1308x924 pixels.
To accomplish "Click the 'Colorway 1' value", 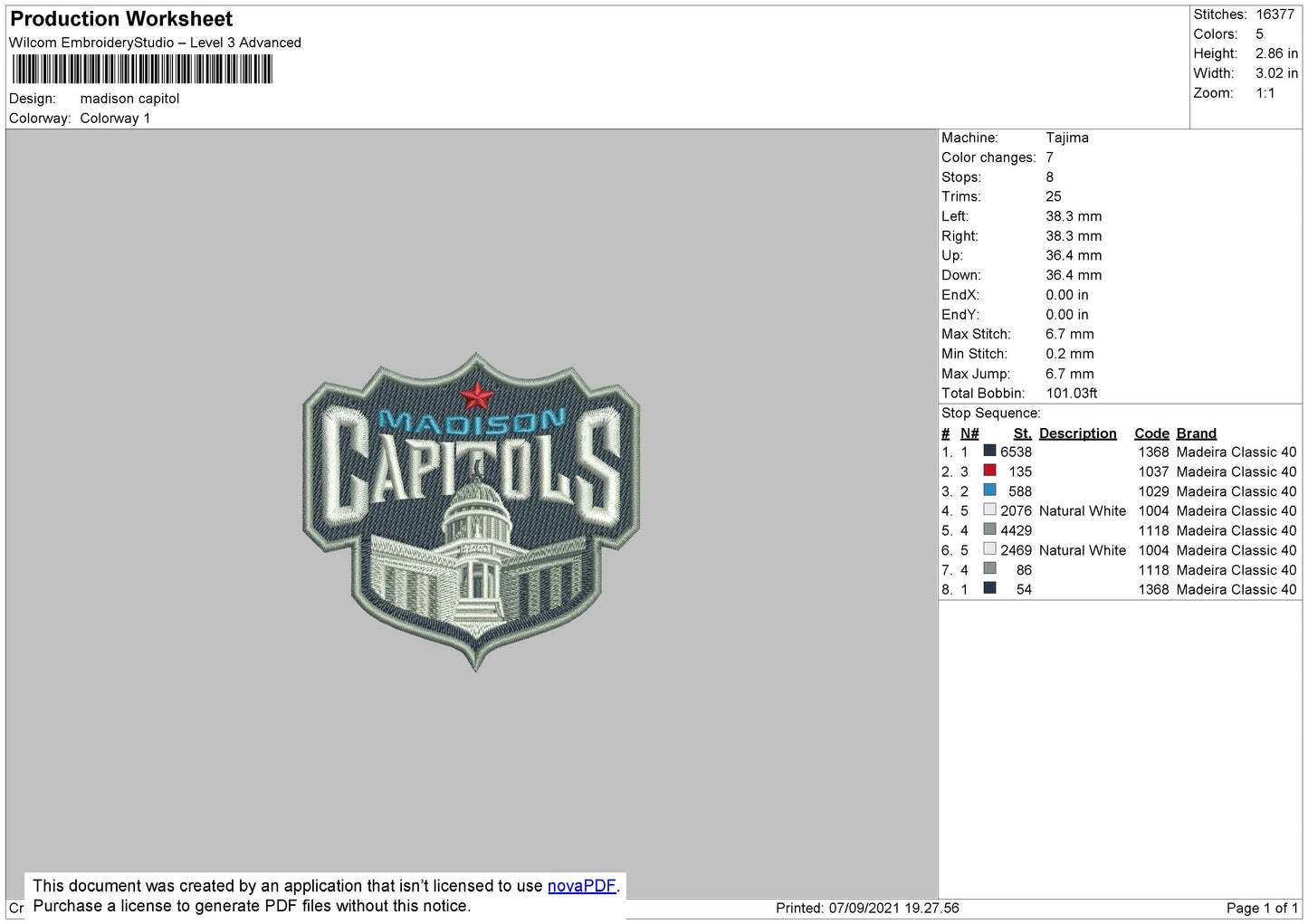I will [x=115, y=119].
